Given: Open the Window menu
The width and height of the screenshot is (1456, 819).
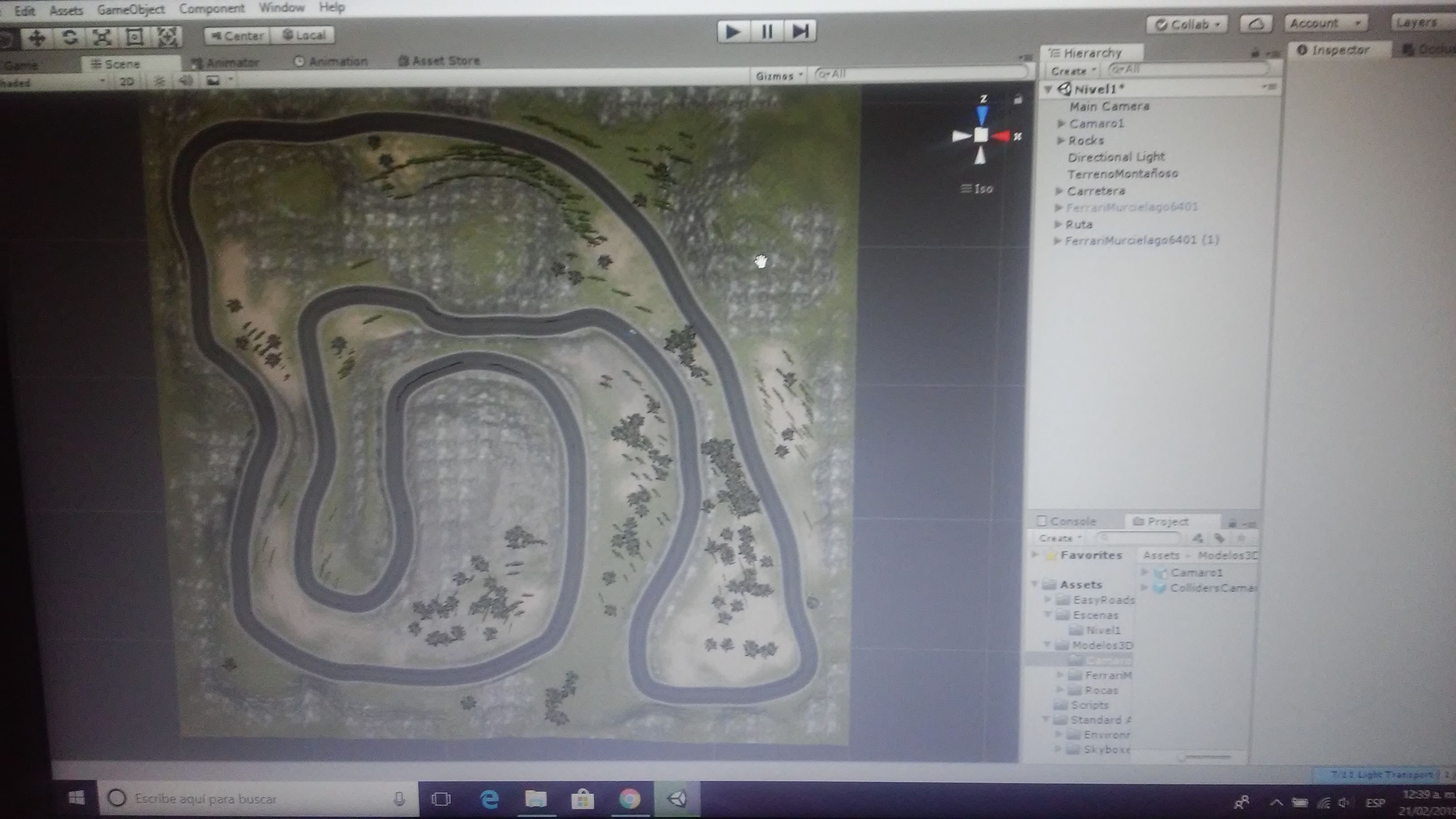Looking at the screenshot, I should (281, 7).
